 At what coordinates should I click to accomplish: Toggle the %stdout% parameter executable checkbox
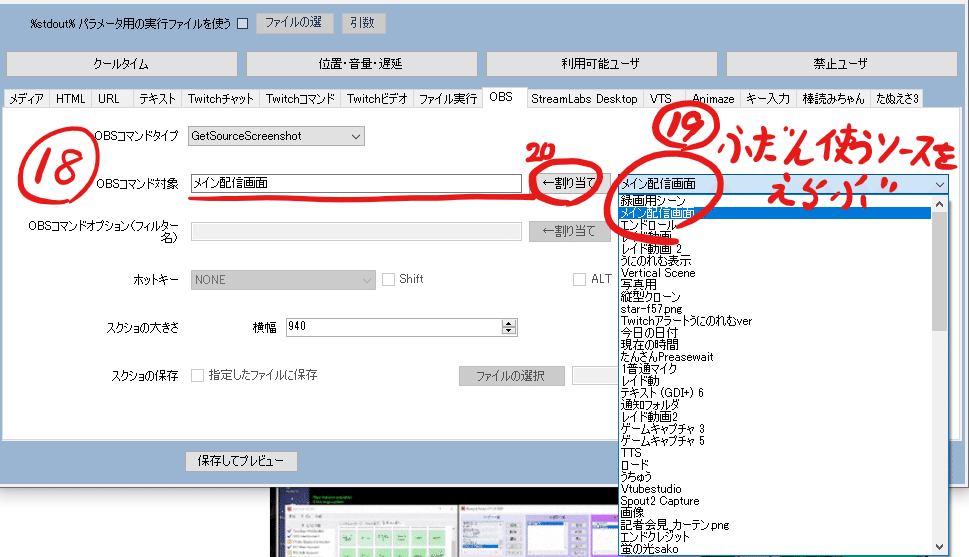point(243,23)
